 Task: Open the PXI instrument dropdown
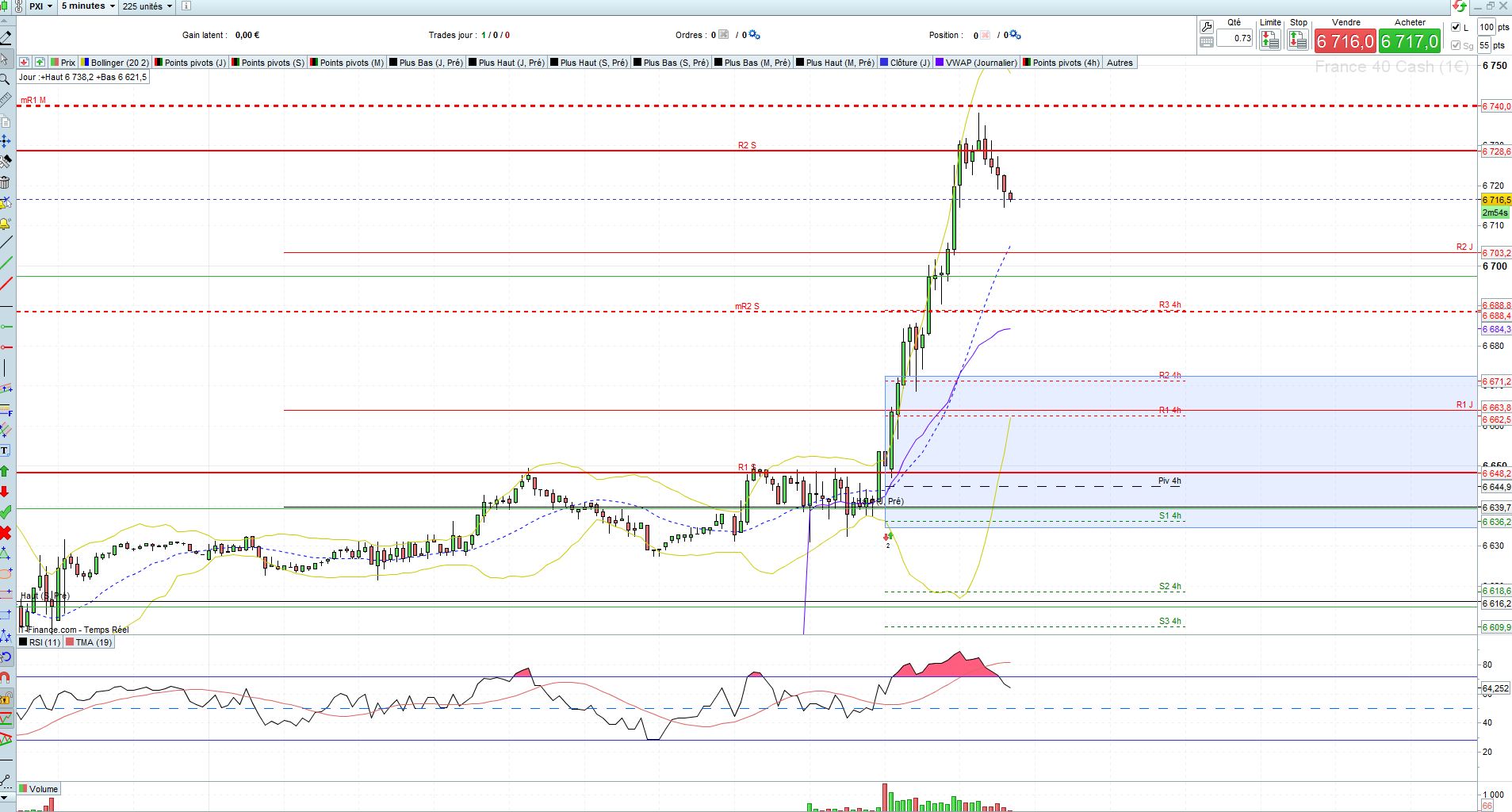point(40,6)
